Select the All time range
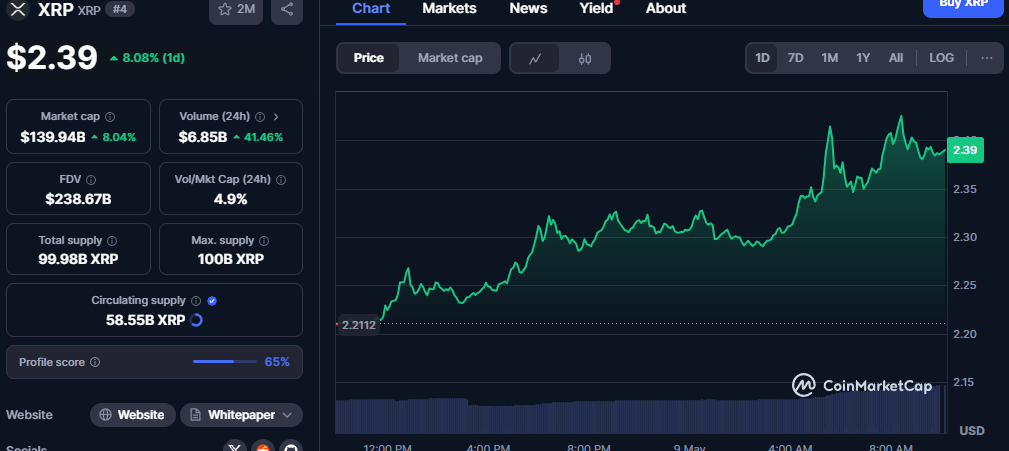 click(896, 58)
